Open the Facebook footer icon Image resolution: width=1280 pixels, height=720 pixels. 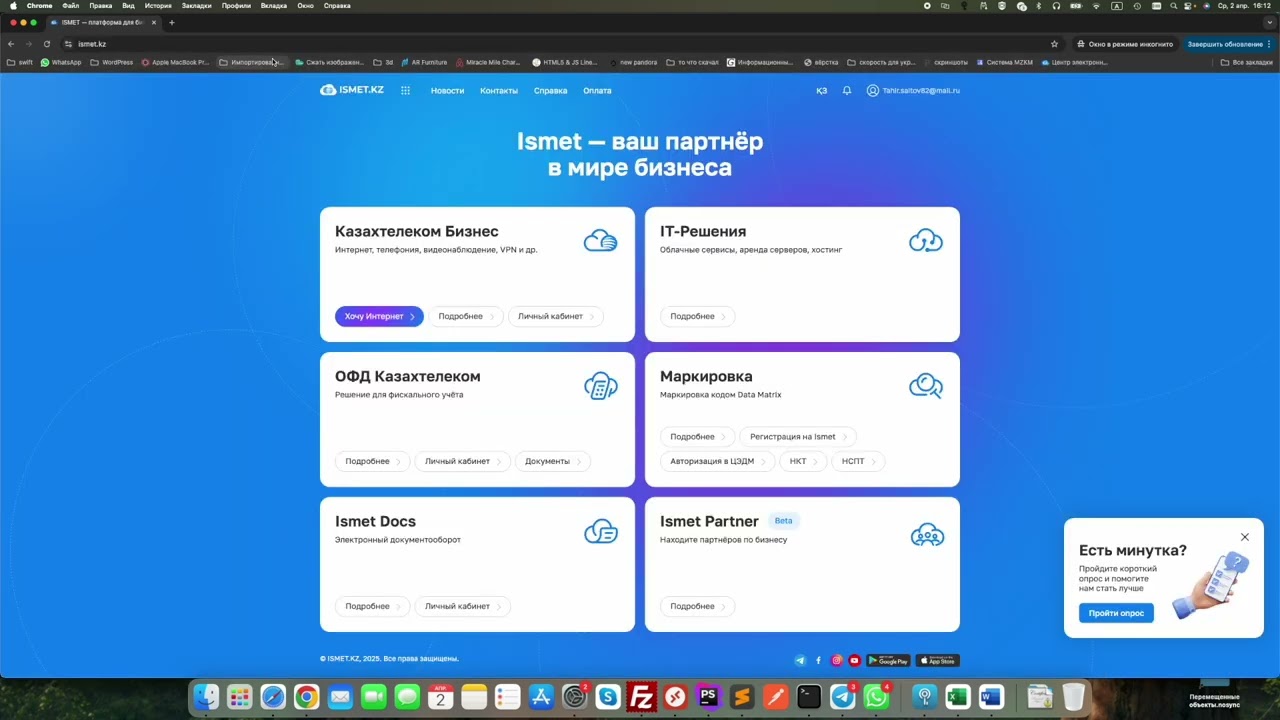click(x=818, y=660)
